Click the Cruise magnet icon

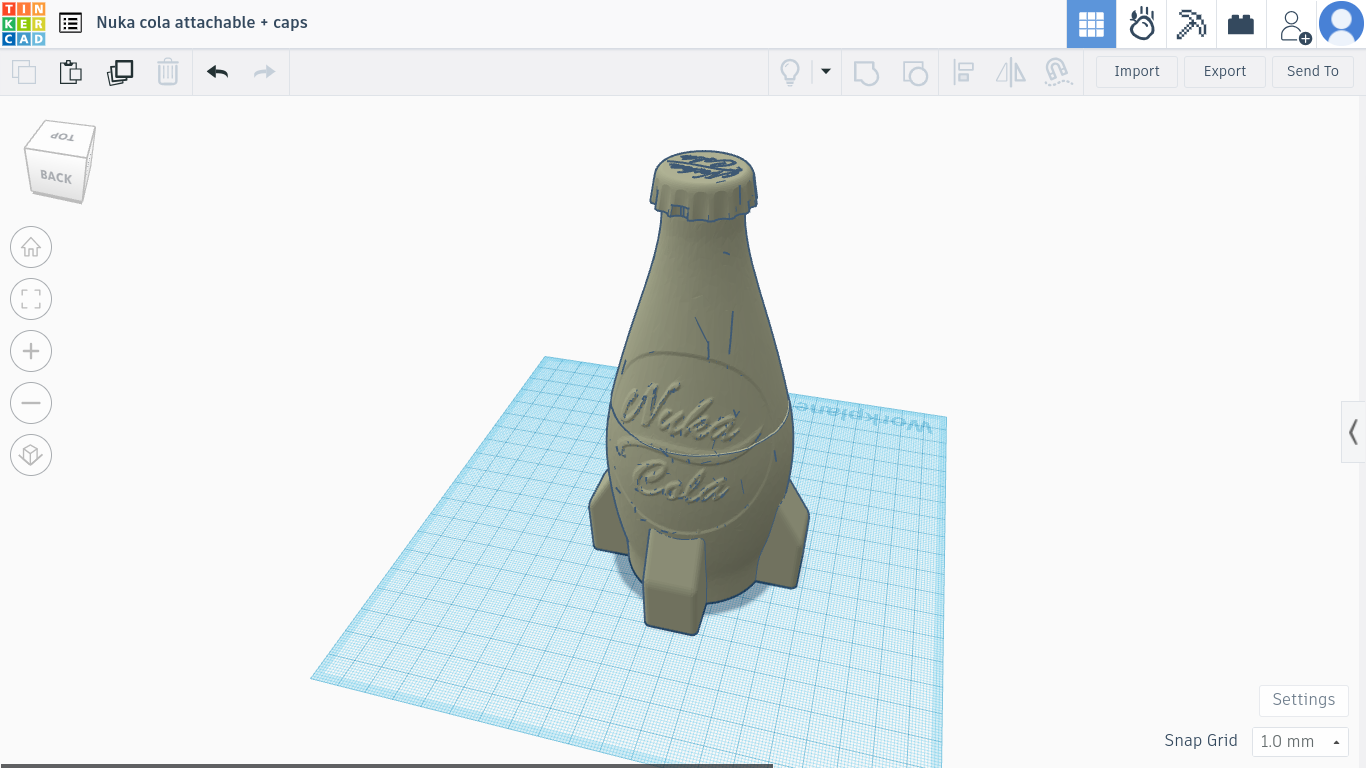click(x=1058, y=72)
